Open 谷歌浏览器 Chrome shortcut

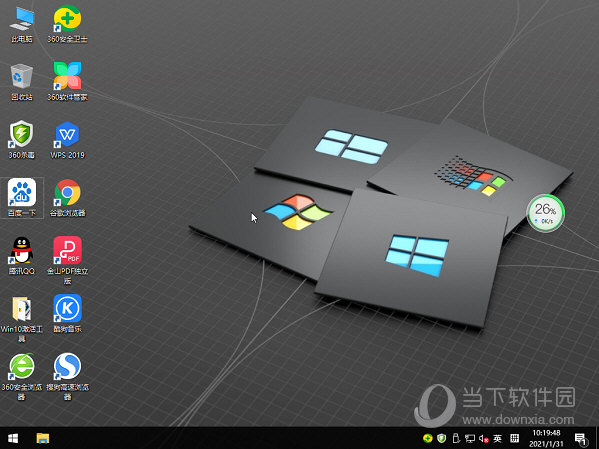(67, 198)
